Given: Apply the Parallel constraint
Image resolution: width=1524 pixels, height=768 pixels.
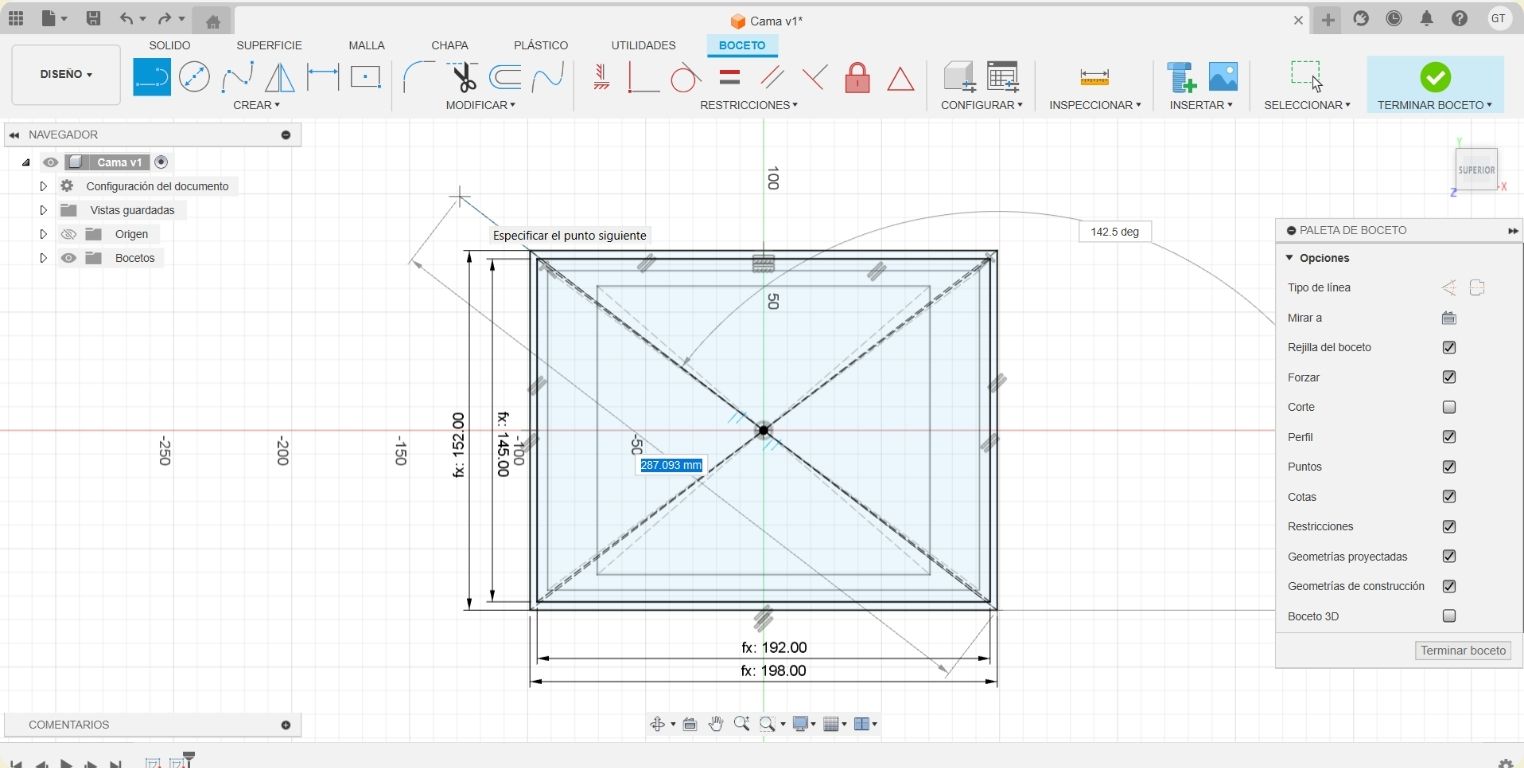Looking at the screenshot, I should [x=772, y=77].
